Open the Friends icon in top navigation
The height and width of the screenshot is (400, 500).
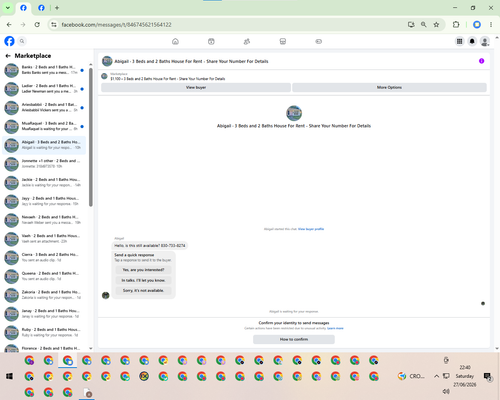[247, 41]
